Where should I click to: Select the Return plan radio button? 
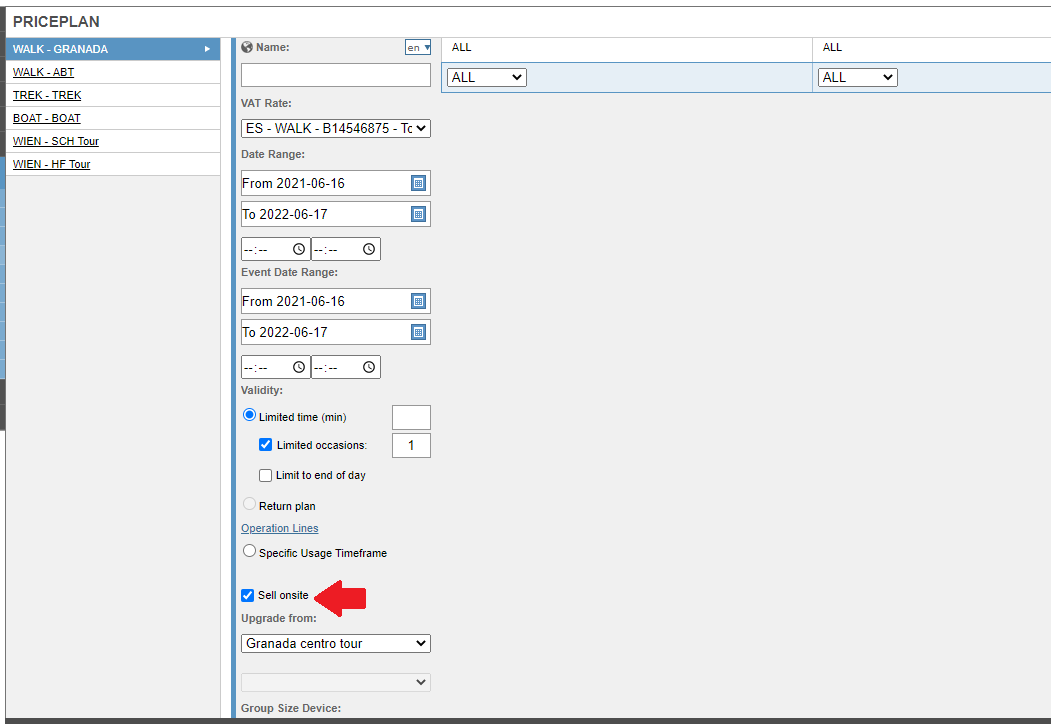(248, 503)
